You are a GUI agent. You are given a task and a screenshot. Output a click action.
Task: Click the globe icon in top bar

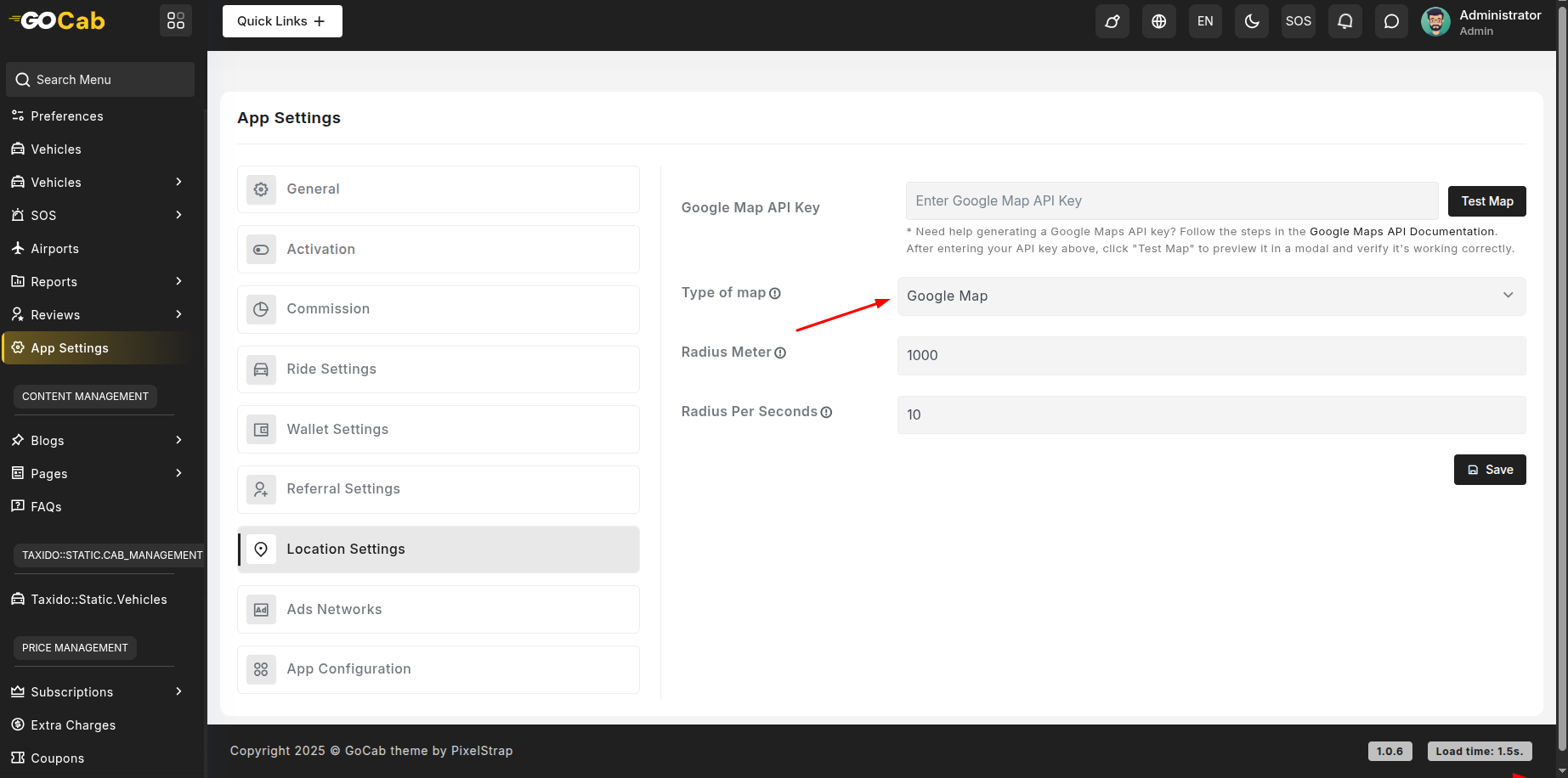[x=1158, y=21]
